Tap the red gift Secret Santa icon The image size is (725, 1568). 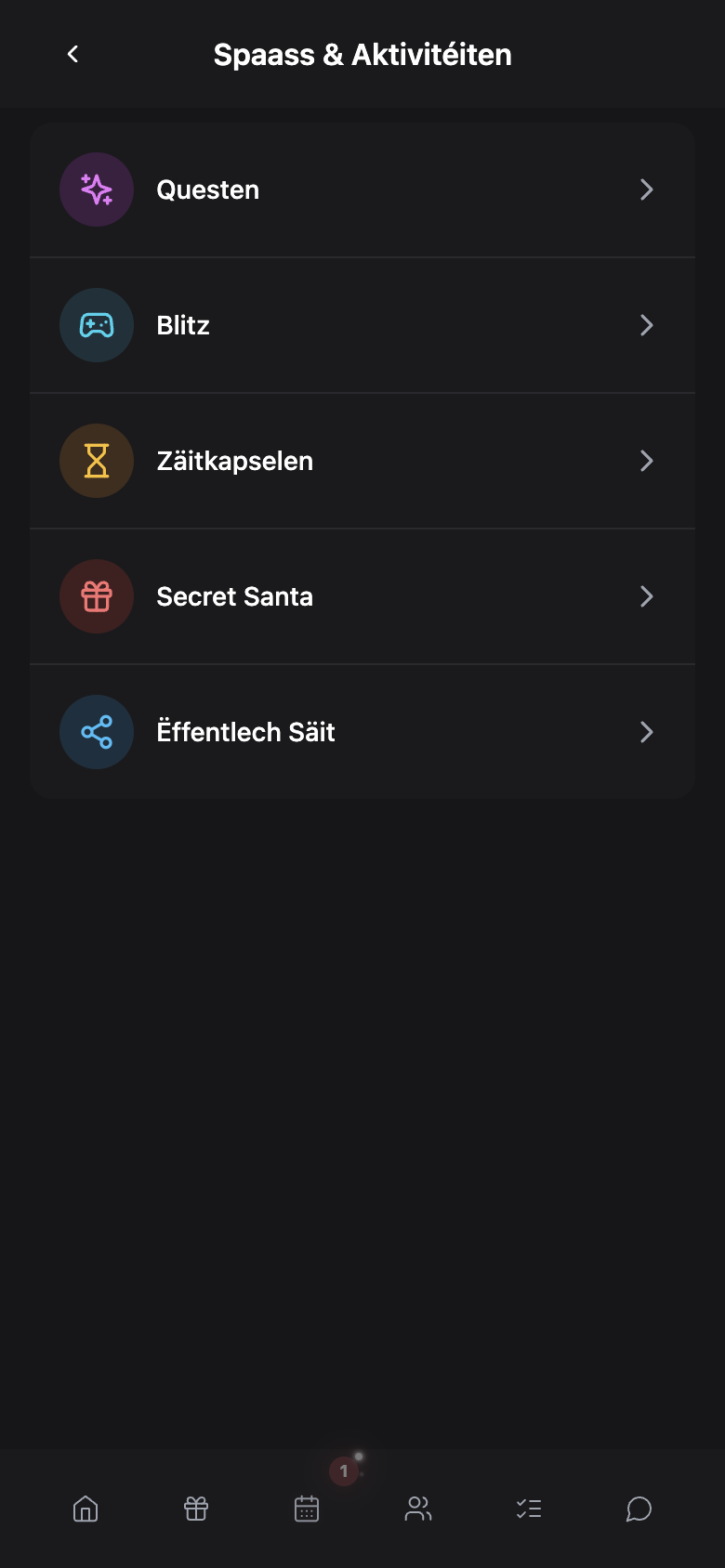[97, 596]
